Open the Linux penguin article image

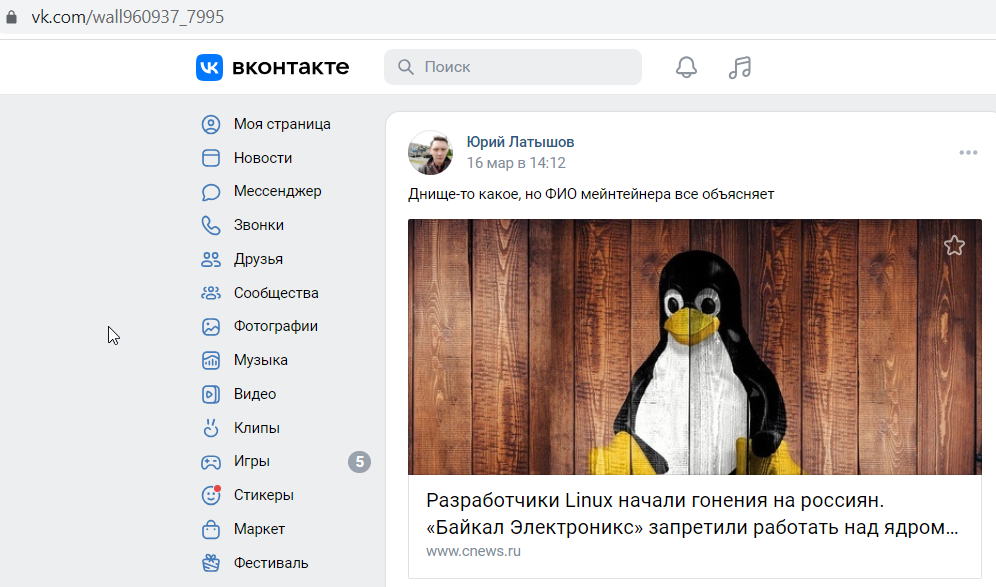tap(695, 347)
